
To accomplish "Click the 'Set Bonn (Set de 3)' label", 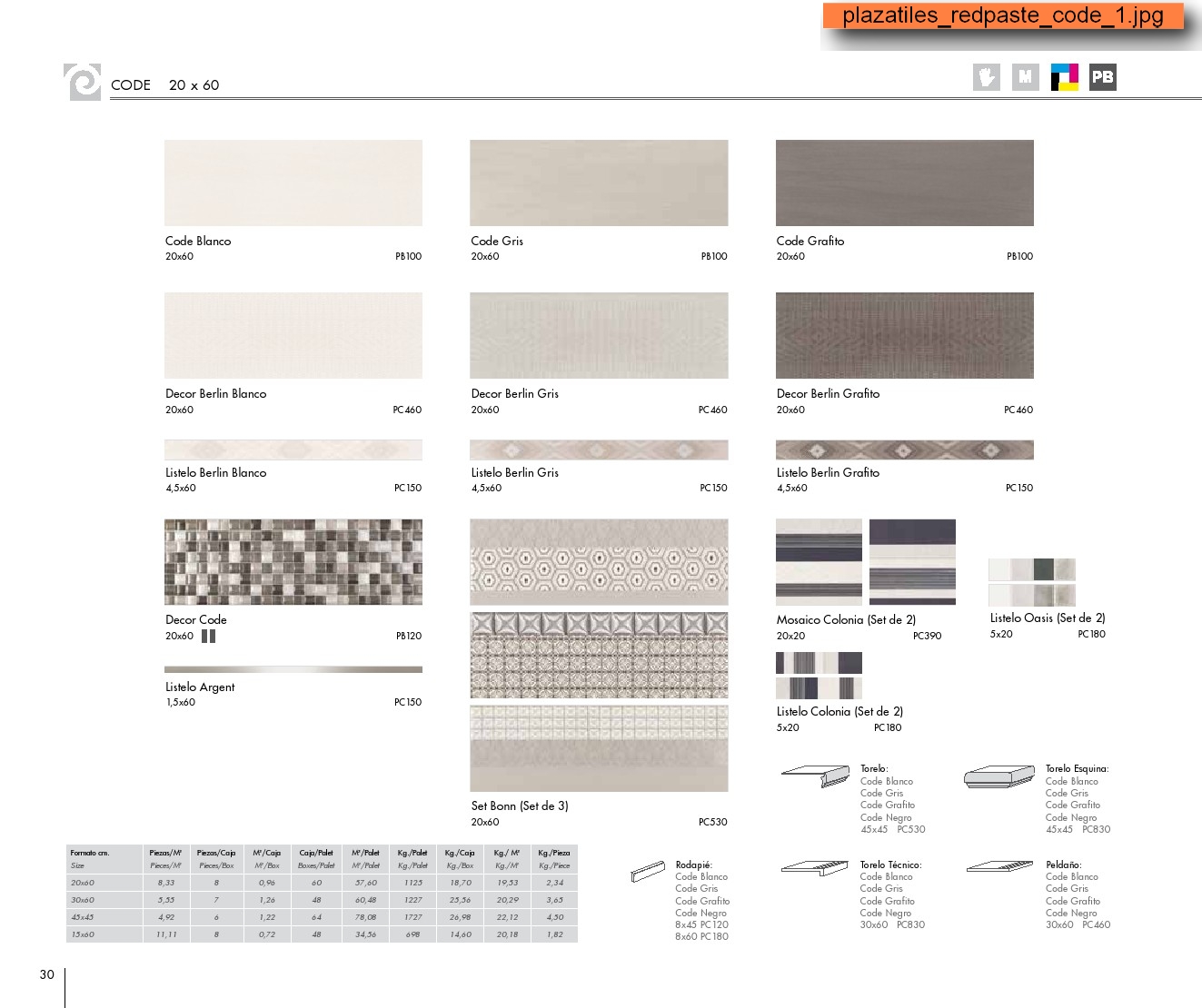I will pyautogui.click(x=520, y=805).
